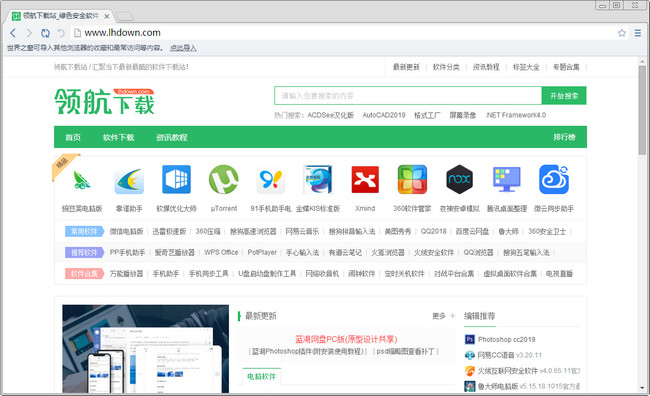Viewport: 650px width, 396px height.
Task: Open the 软媒优化大师 app icon
Action: tap(176, 180)
